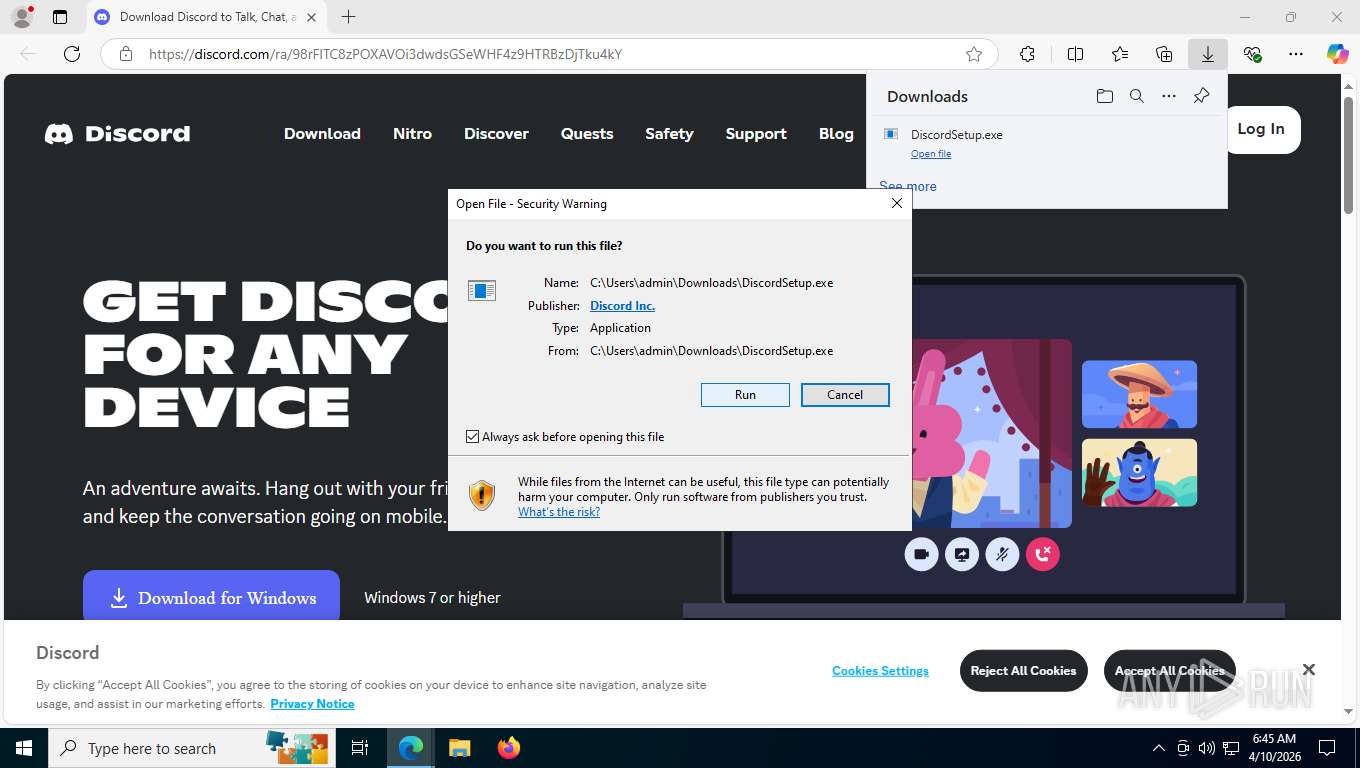Toggle split screen view icon
1360x768 pixels.
pyautogui.click(x=1075, y=54)
